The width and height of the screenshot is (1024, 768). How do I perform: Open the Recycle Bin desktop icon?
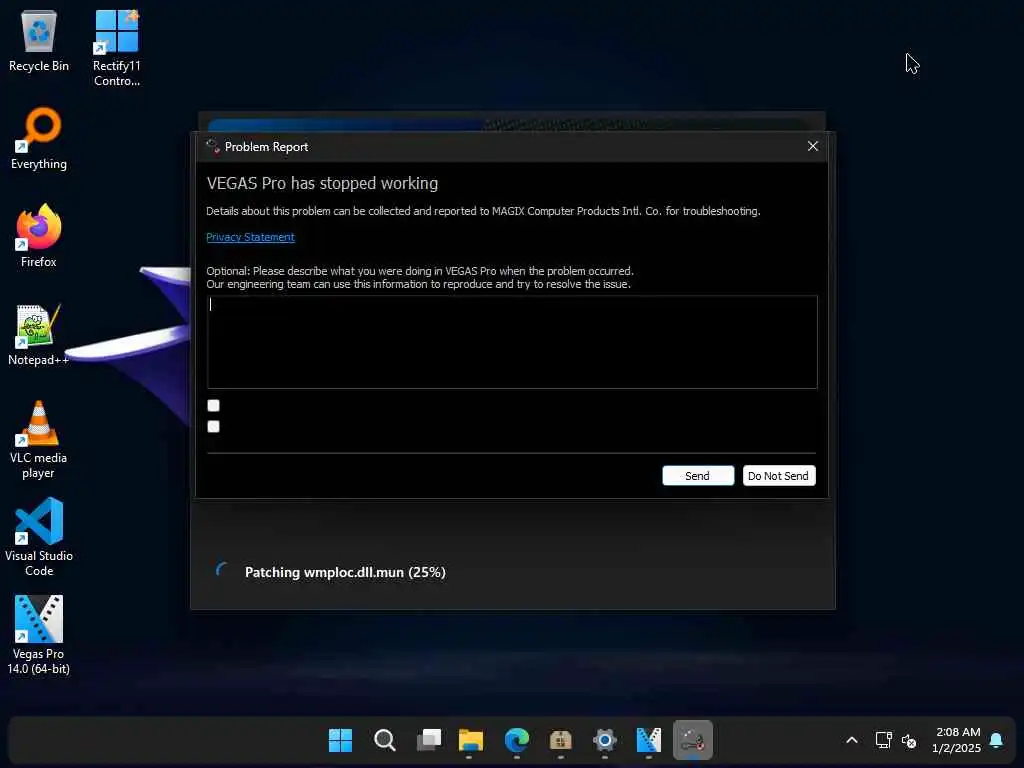coord(39,41)
